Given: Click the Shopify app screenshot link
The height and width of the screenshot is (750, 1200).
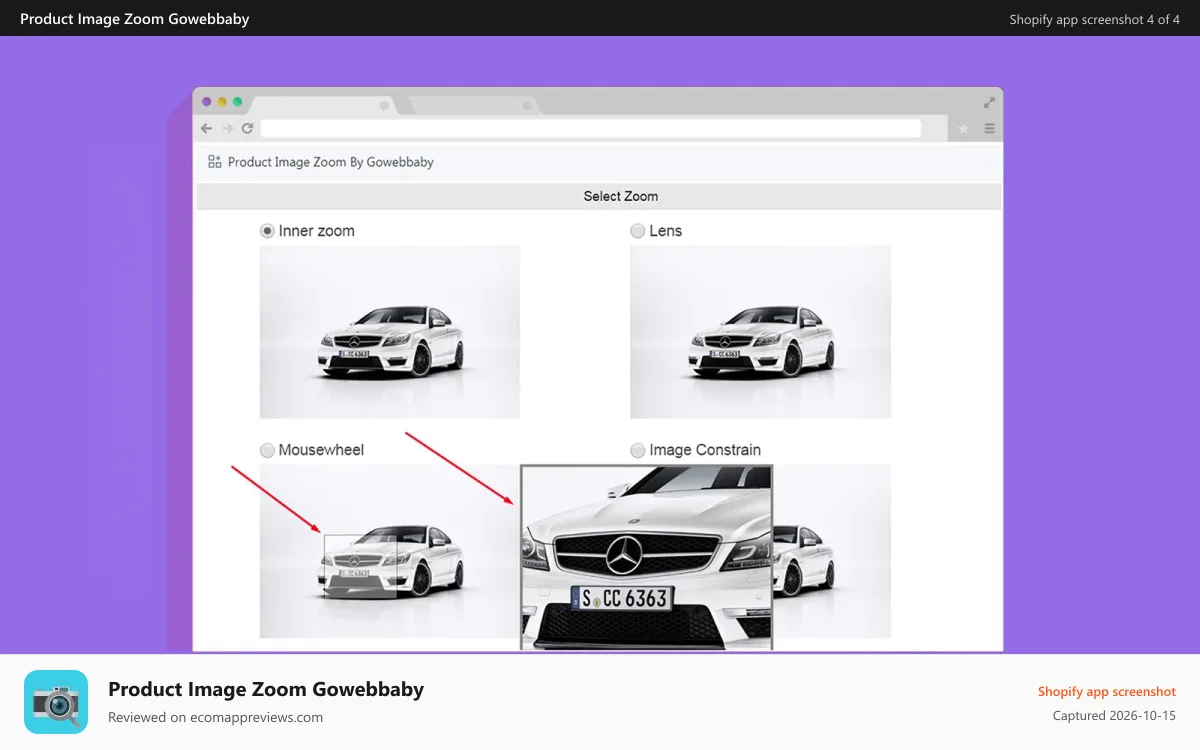Looking at the screenshot, I should click(x=1107, y=692).
